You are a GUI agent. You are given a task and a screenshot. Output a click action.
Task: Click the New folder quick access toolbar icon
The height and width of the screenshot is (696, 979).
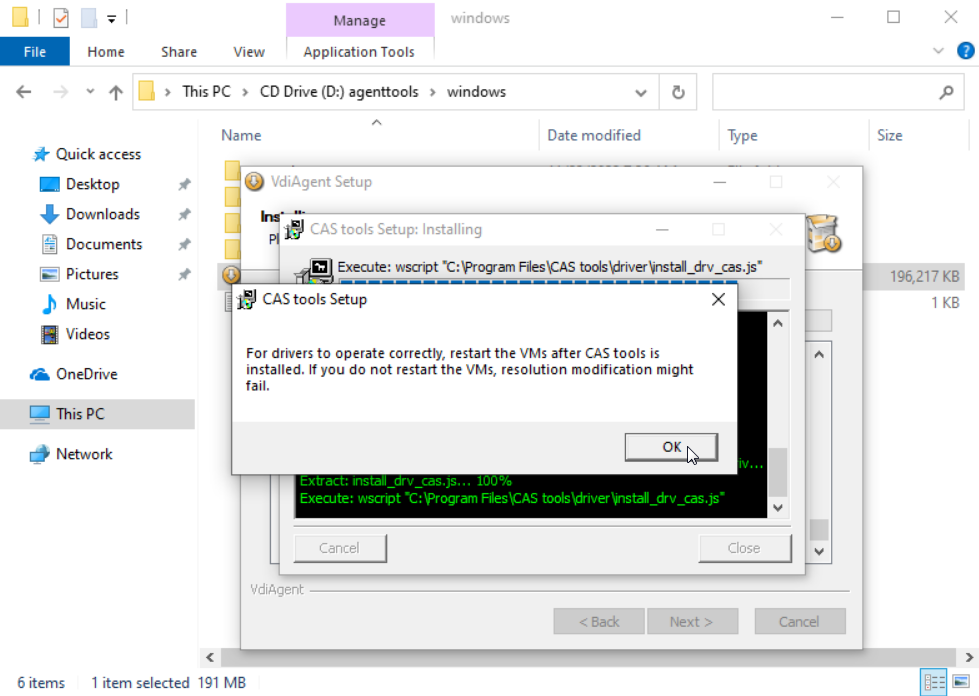click(89, 18)
